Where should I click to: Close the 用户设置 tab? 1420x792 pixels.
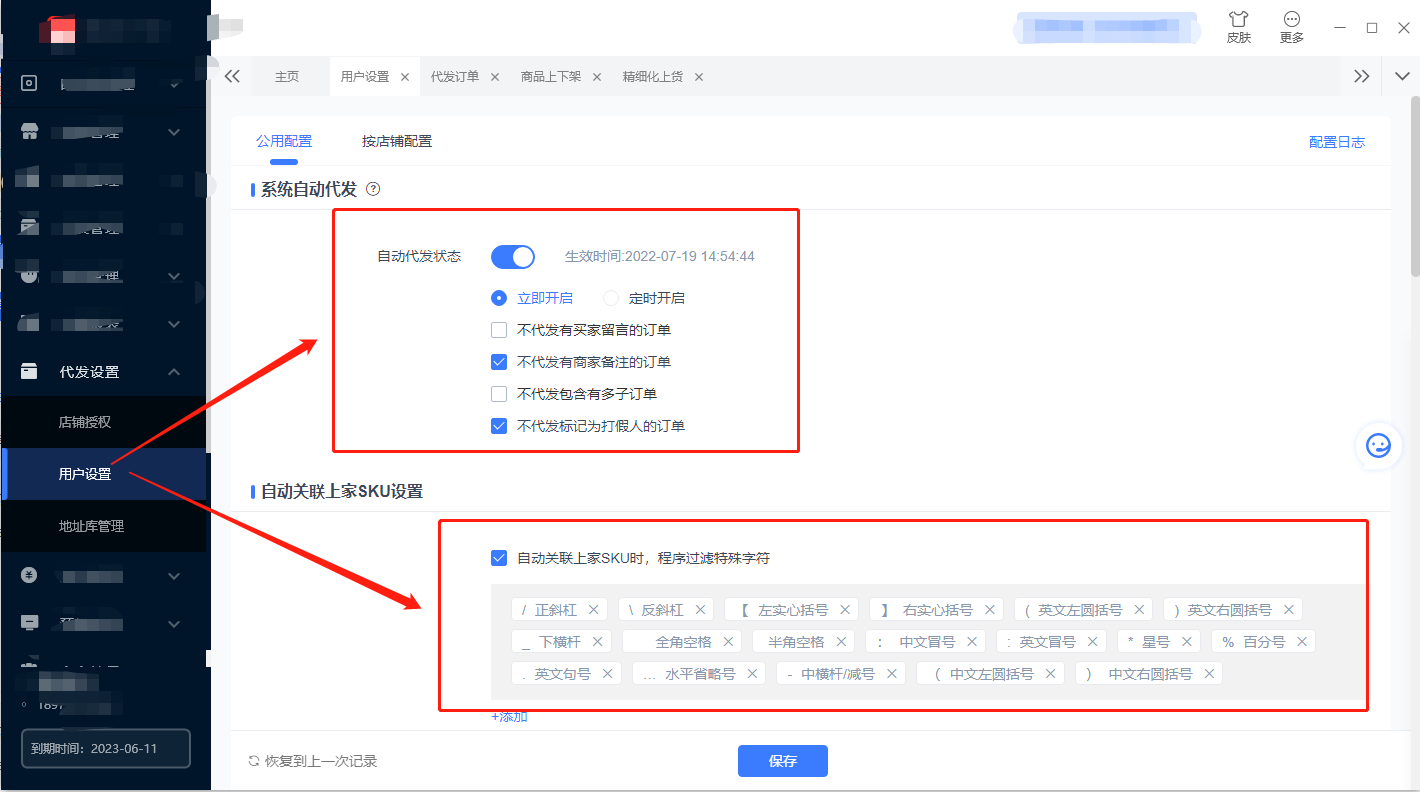coord(405,77)
